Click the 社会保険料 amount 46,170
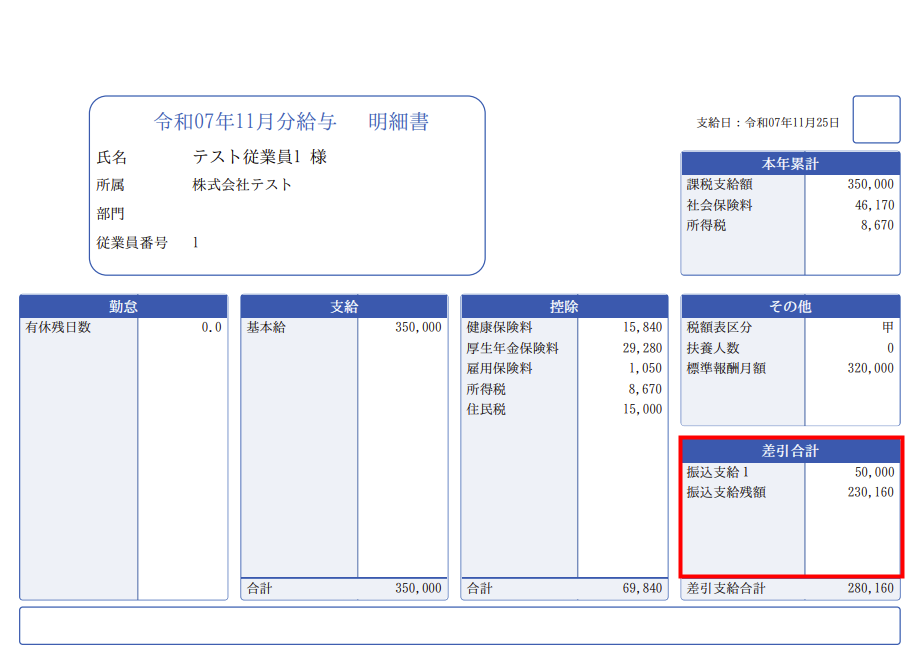The height and width of the screenshot is (649, 918). click(x=873, y=205)
